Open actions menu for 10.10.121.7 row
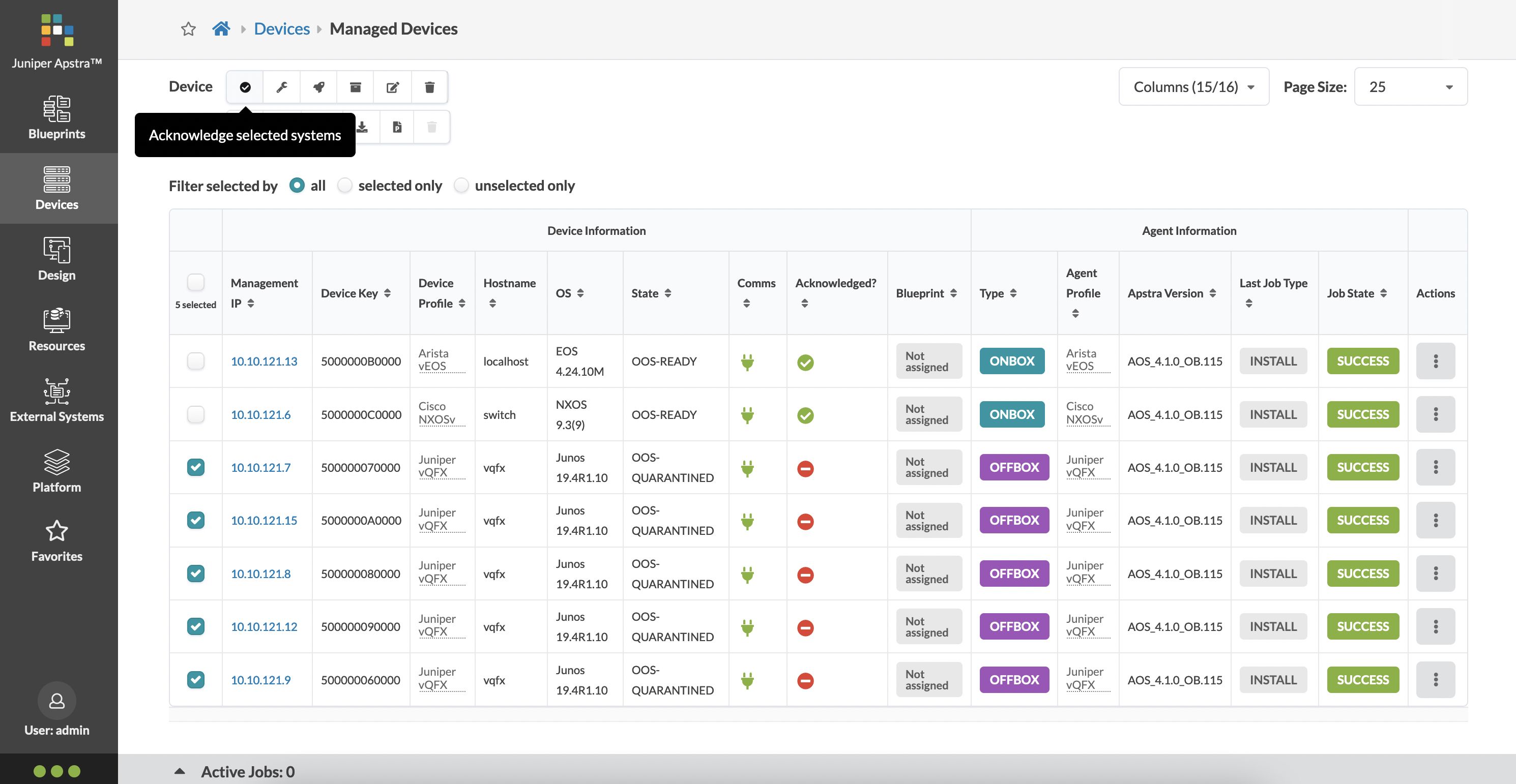 tap(1436, 467)
